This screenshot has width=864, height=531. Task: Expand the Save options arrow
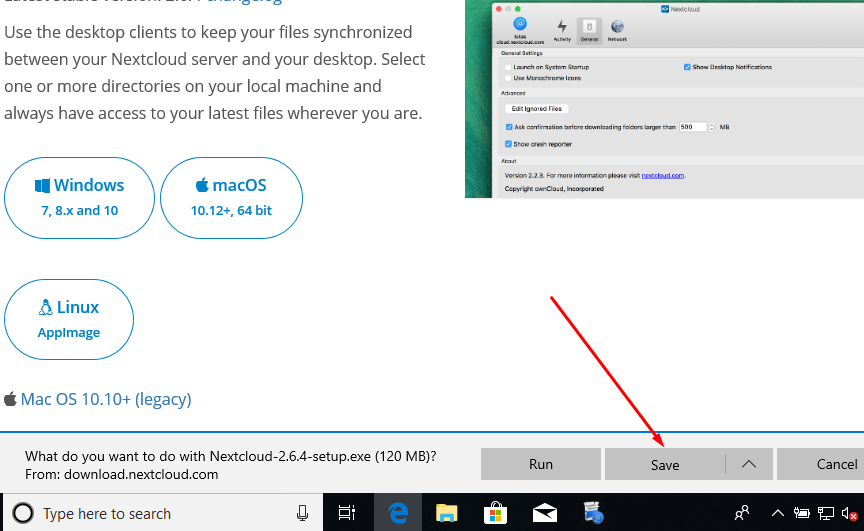pyautogui.click(x=748, y=464)
